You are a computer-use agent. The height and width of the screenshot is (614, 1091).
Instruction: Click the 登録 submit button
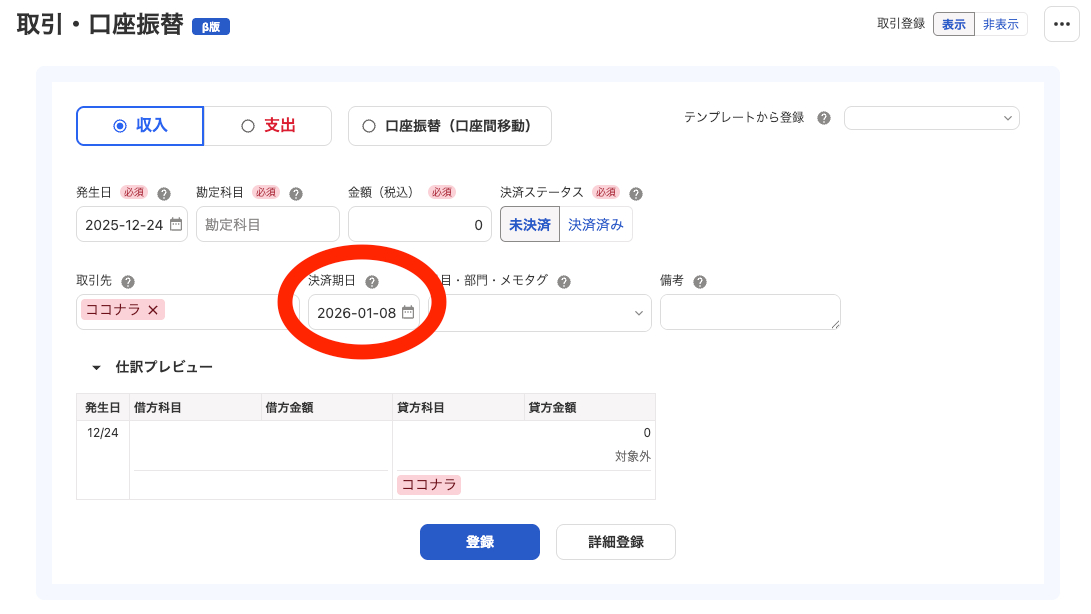pyautogui.click(x=480, y=542)
